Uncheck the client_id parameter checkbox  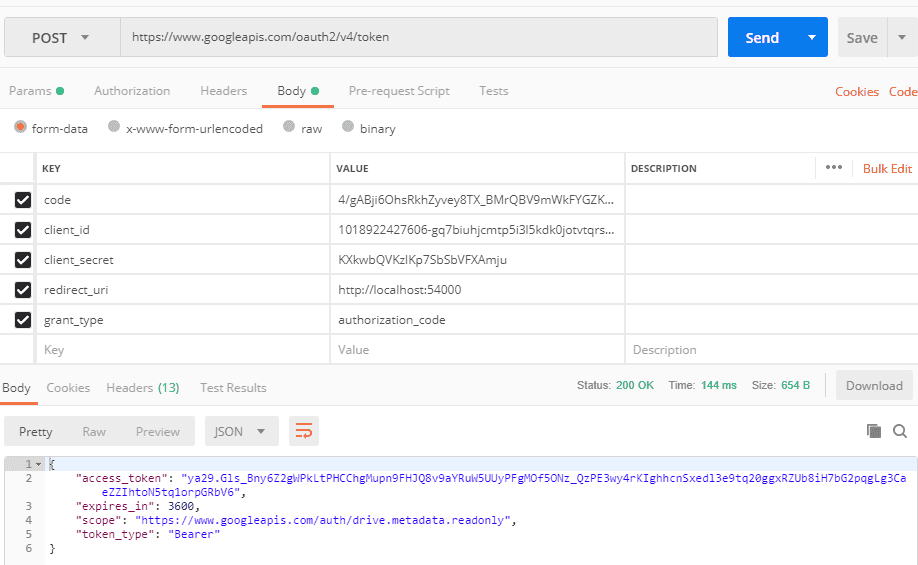click(x=23, y=230)
